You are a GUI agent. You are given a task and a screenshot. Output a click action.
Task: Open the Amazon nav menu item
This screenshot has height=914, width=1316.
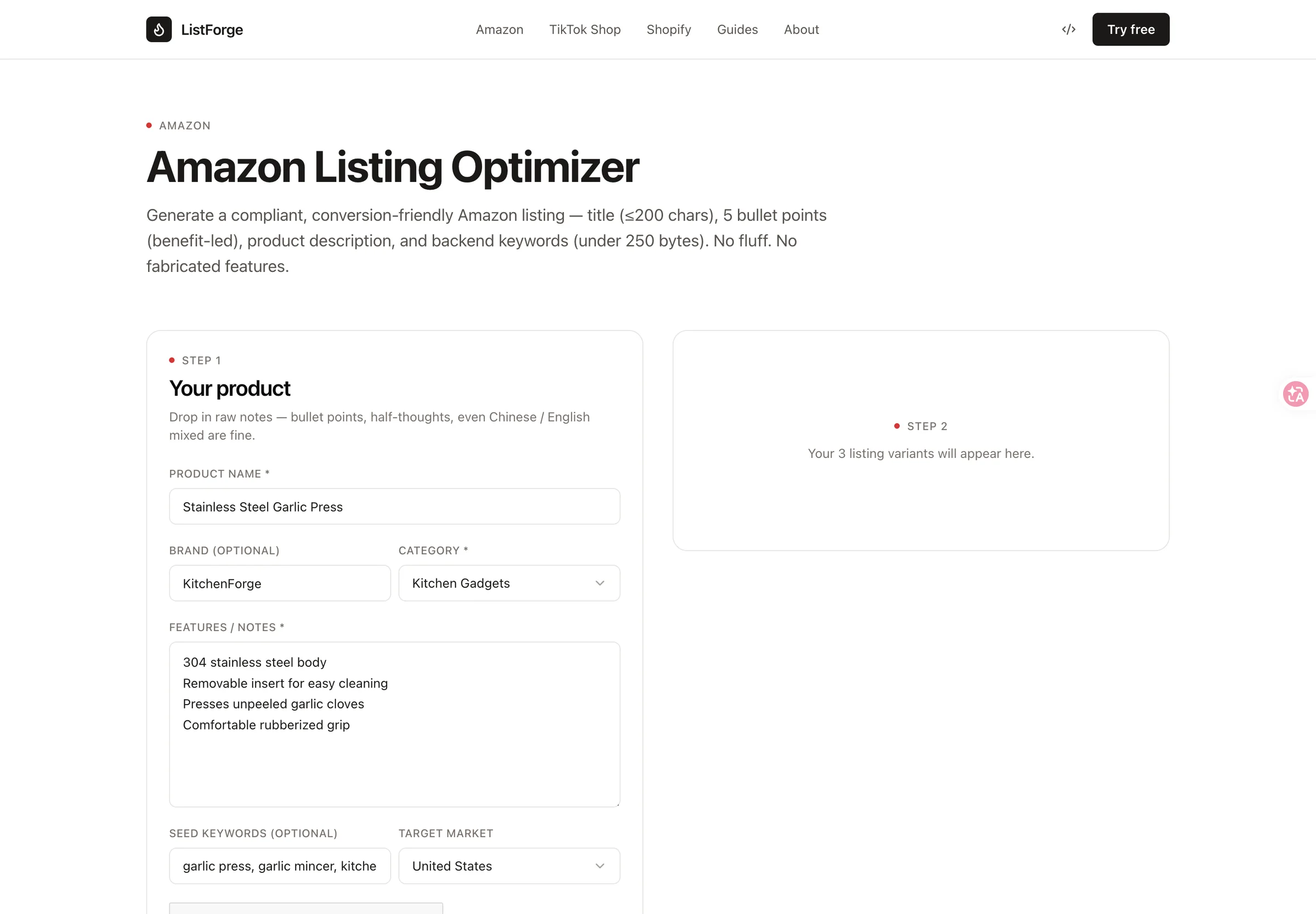pos(500,29)
